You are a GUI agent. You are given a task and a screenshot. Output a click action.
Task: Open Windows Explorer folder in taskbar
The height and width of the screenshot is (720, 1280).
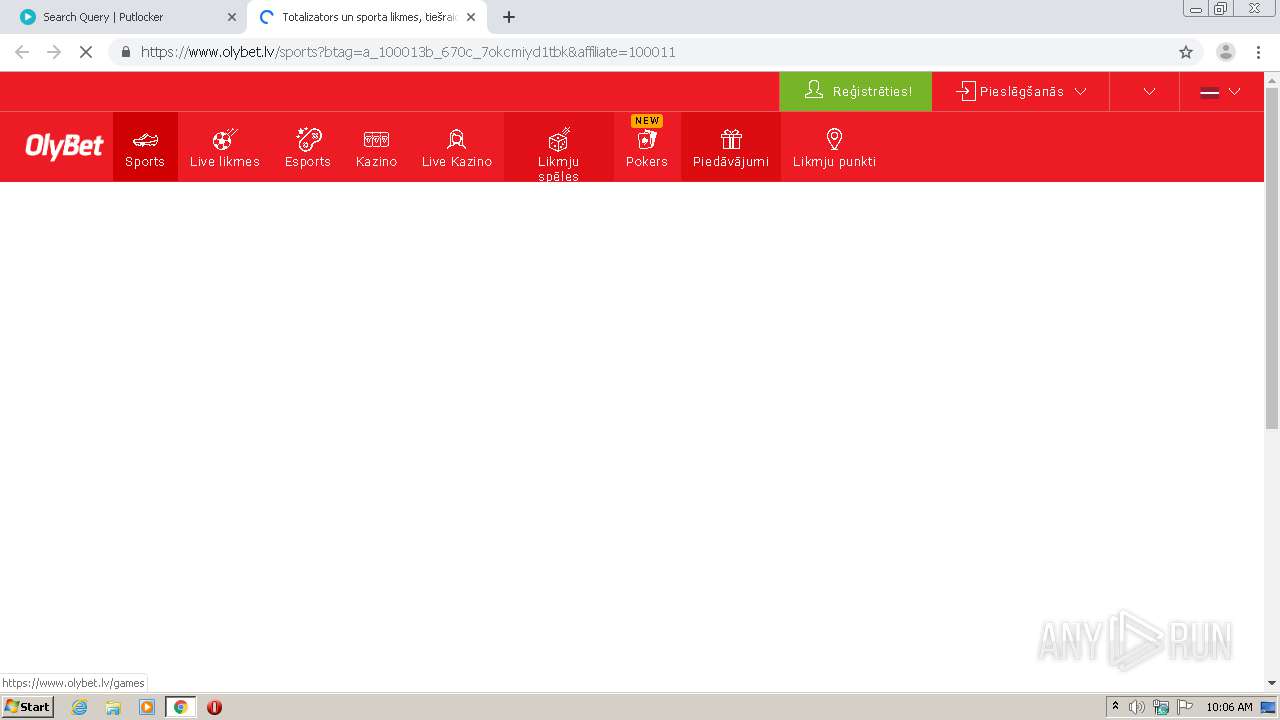113,707
